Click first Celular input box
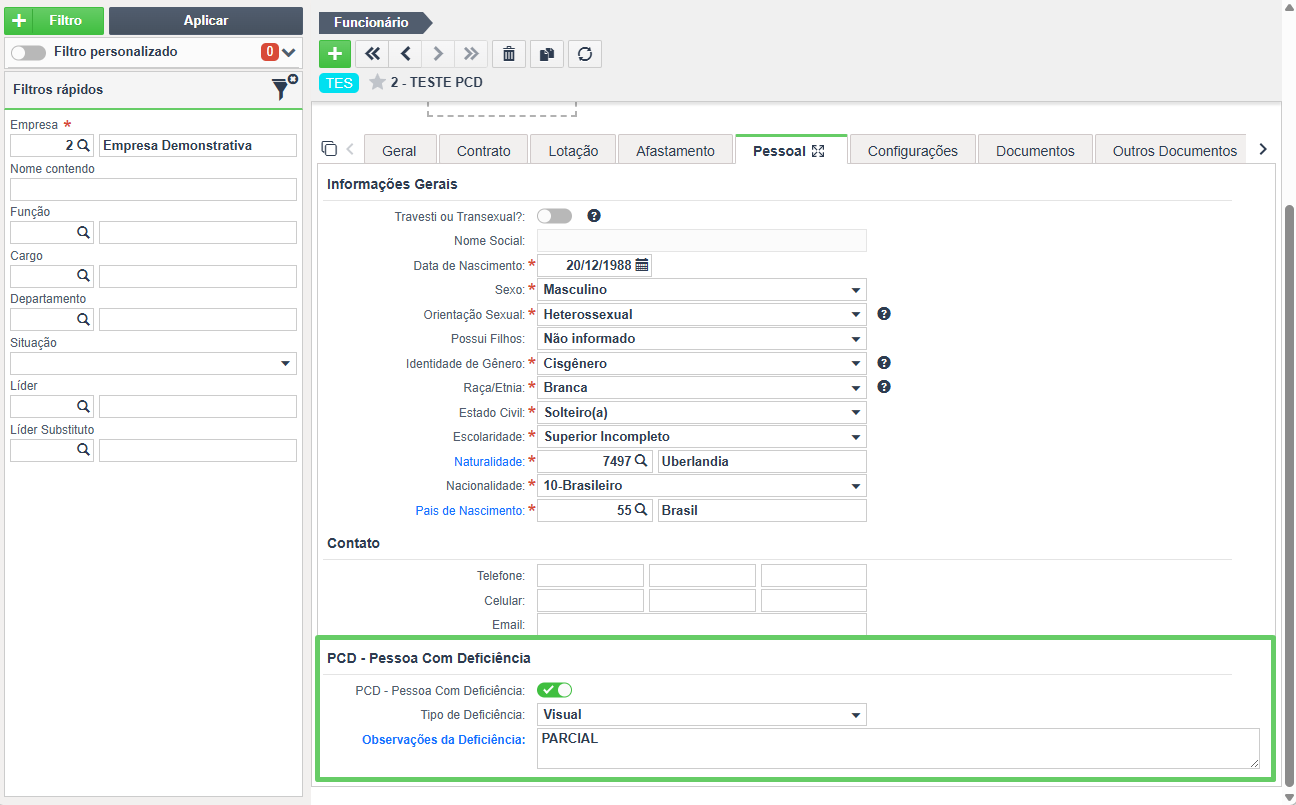This screenshot has width=1296, height=805. click(590, 600)
